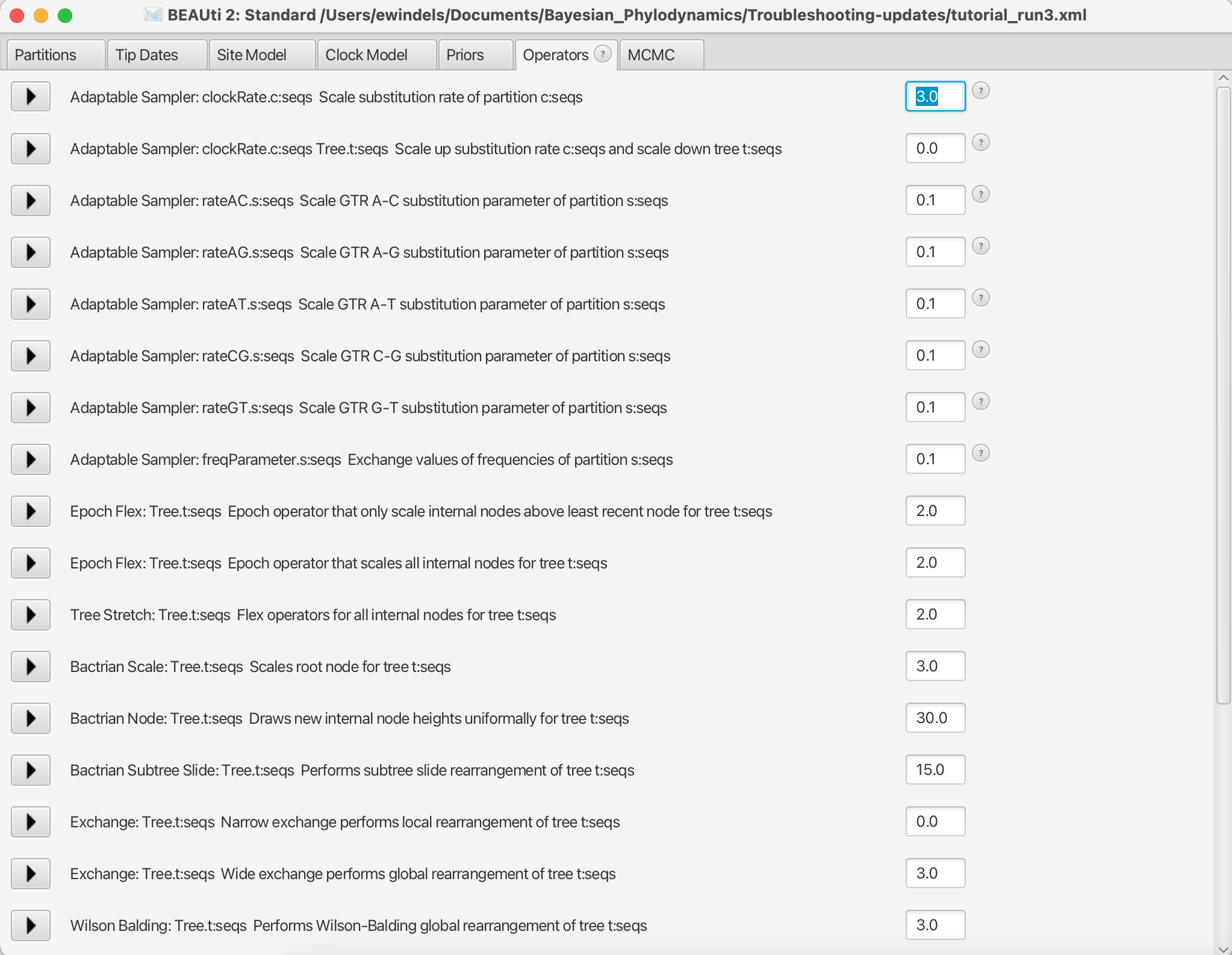This screenshot has width=1232, height=955.
Task: Click the Bactrian Node weight field 30.0
Action: tap(935, 718)
